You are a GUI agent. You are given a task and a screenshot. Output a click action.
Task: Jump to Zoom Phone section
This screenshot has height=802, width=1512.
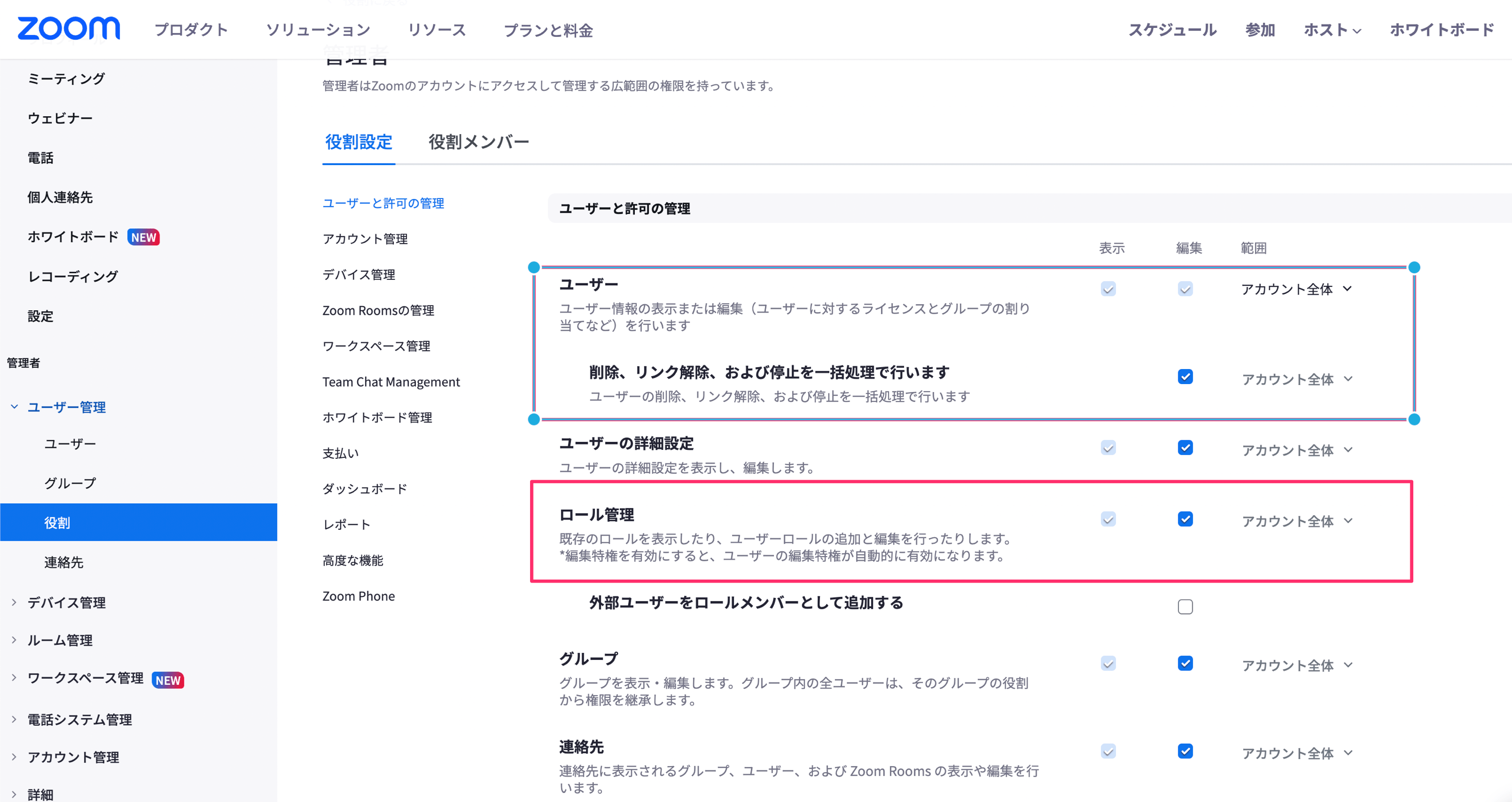pyautogui.click(x=359, y=597)
